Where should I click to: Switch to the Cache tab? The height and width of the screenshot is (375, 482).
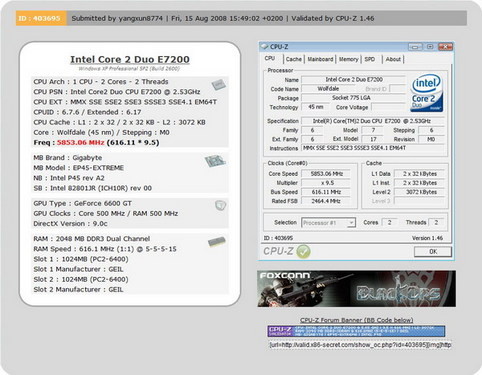pos(294,59)
